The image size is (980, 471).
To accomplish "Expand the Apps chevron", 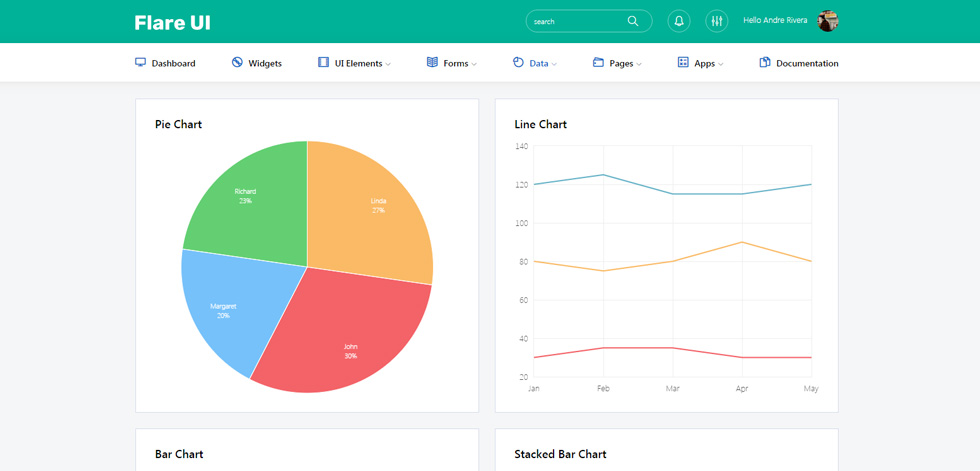I will 721,64.
